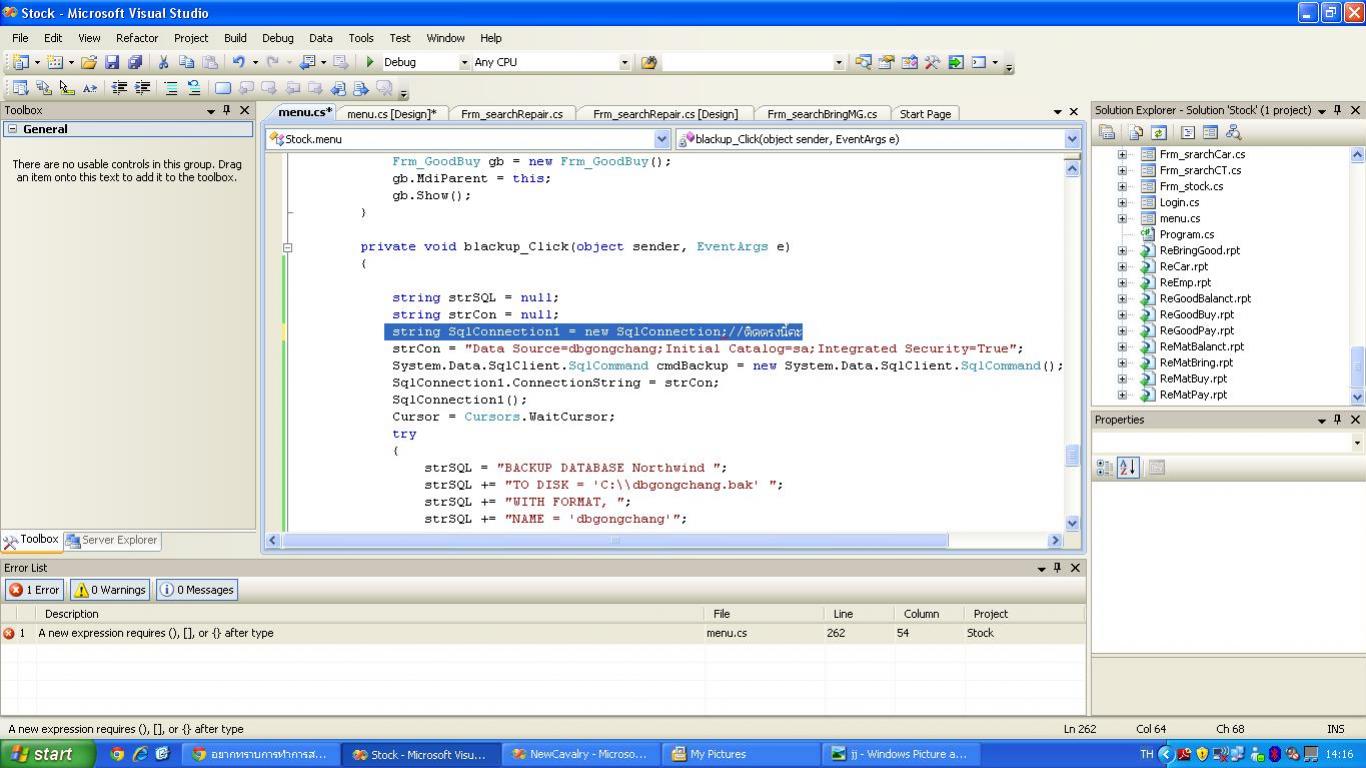Viewport: 1366px width, 768px height.
Task: Click the code editor horizontal scrollbar
Action: pos(615,540)
